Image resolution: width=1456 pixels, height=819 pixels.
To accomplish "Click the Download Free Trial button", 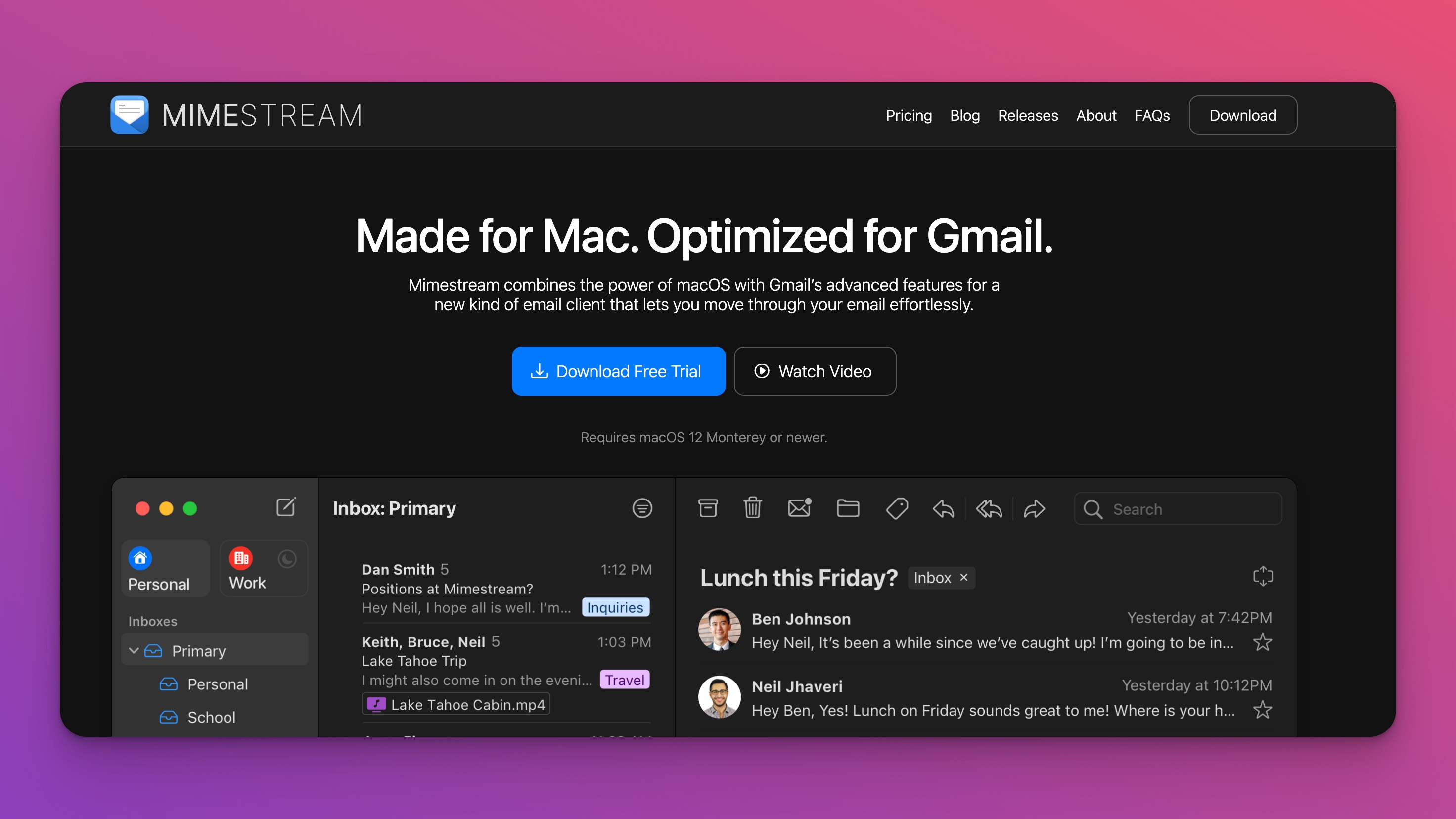I will pyautogui.click(x=617, y=371).
